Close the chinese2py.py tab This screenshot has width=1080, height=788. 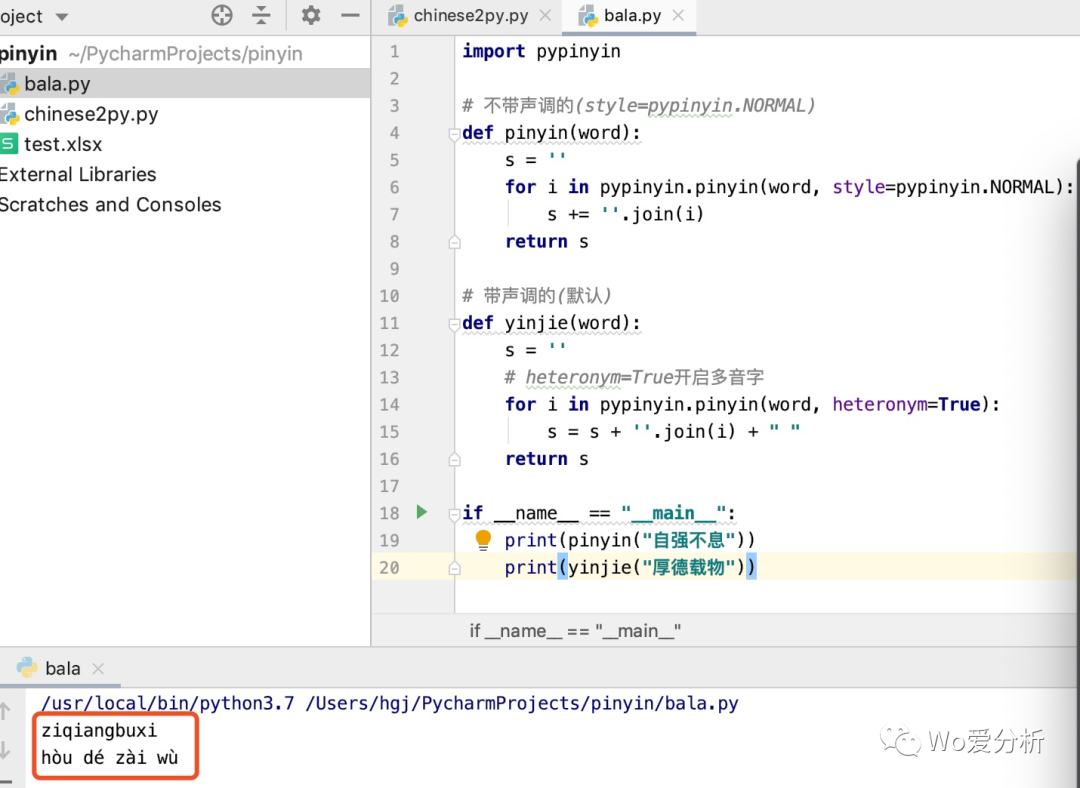(x=545, y=15)
